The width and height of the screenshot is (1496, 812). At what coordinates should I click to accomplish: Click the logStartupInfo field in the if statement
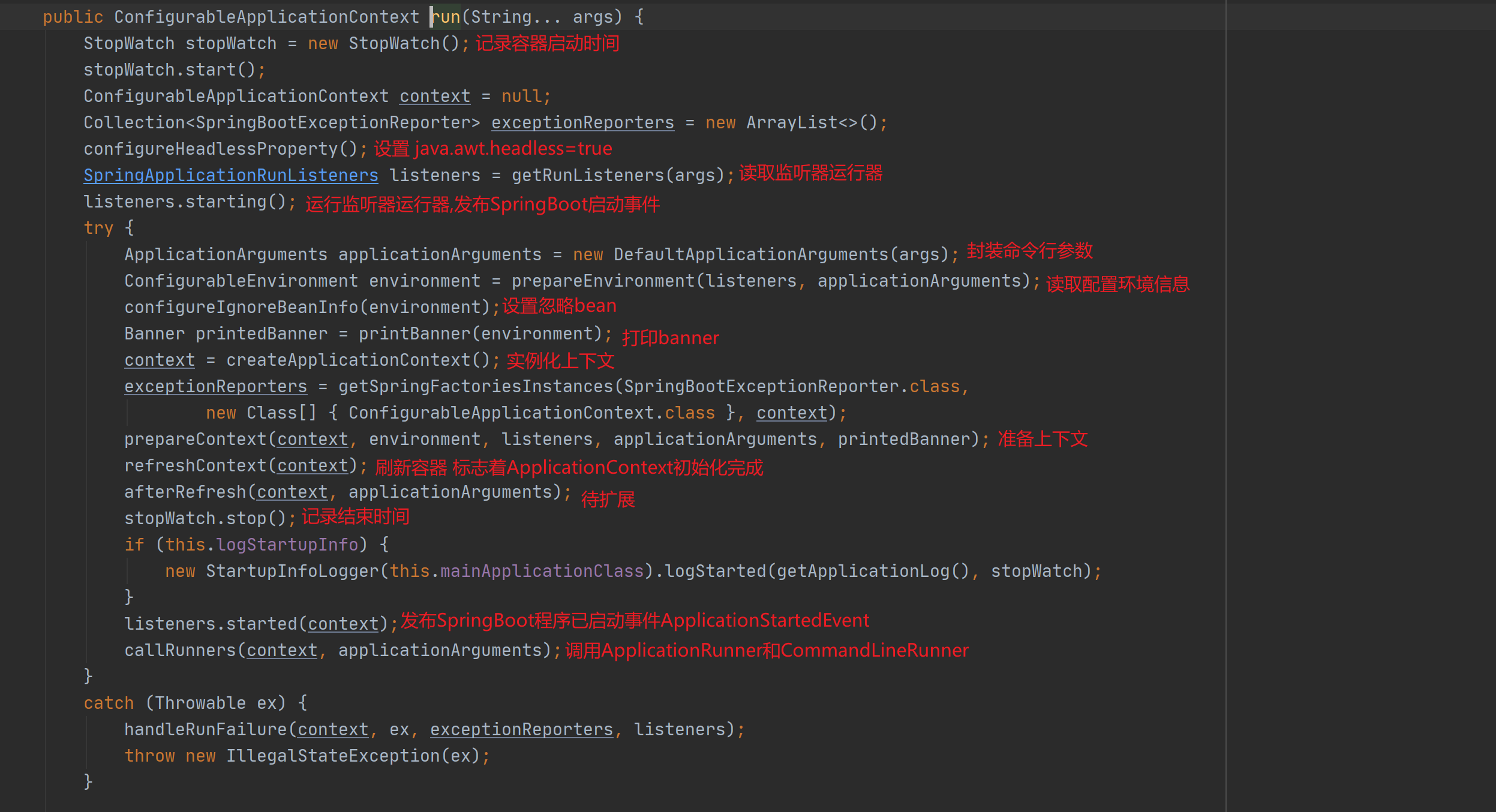click(287, 545)
